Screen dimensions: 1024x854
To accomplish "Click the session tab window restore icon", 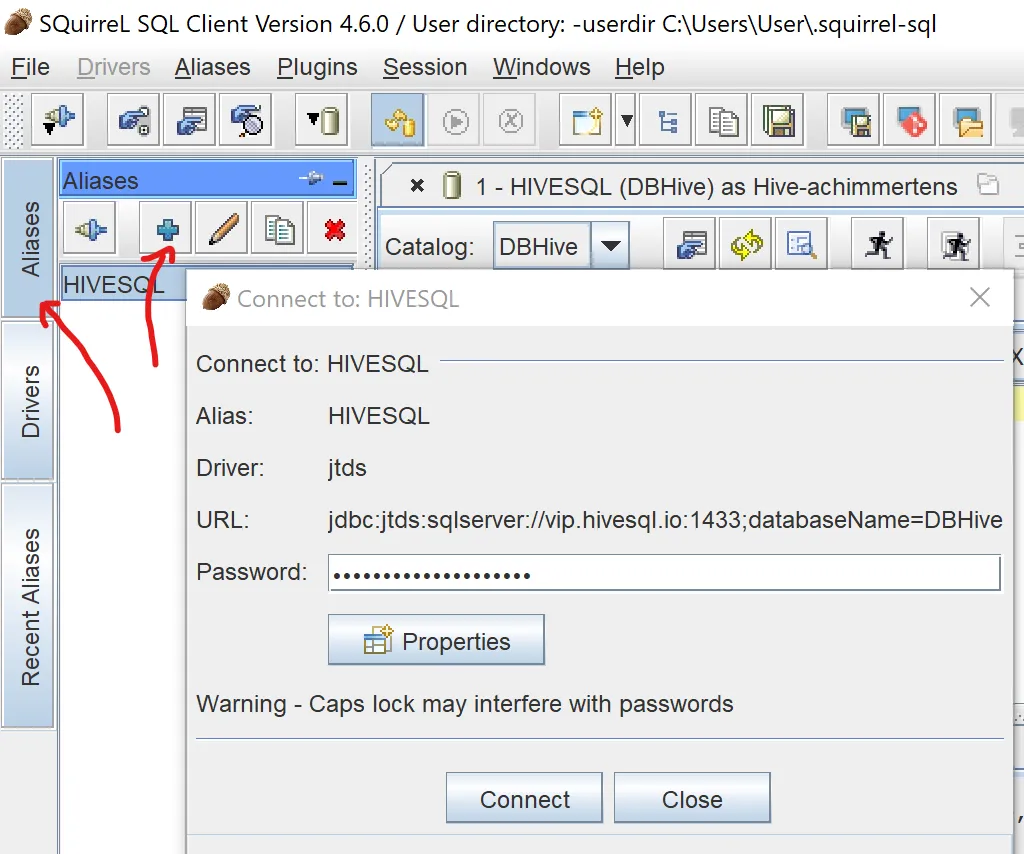I will coord(988,183).
